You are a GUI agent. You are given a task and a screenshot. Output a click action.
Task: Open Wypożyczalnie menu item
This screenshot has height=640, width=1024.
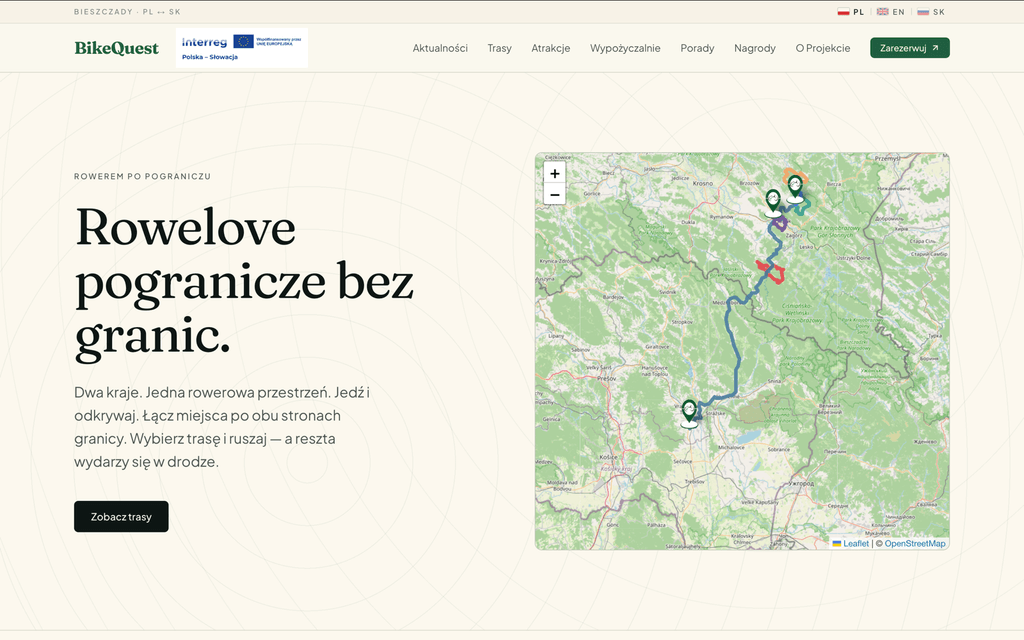(625, 48)
